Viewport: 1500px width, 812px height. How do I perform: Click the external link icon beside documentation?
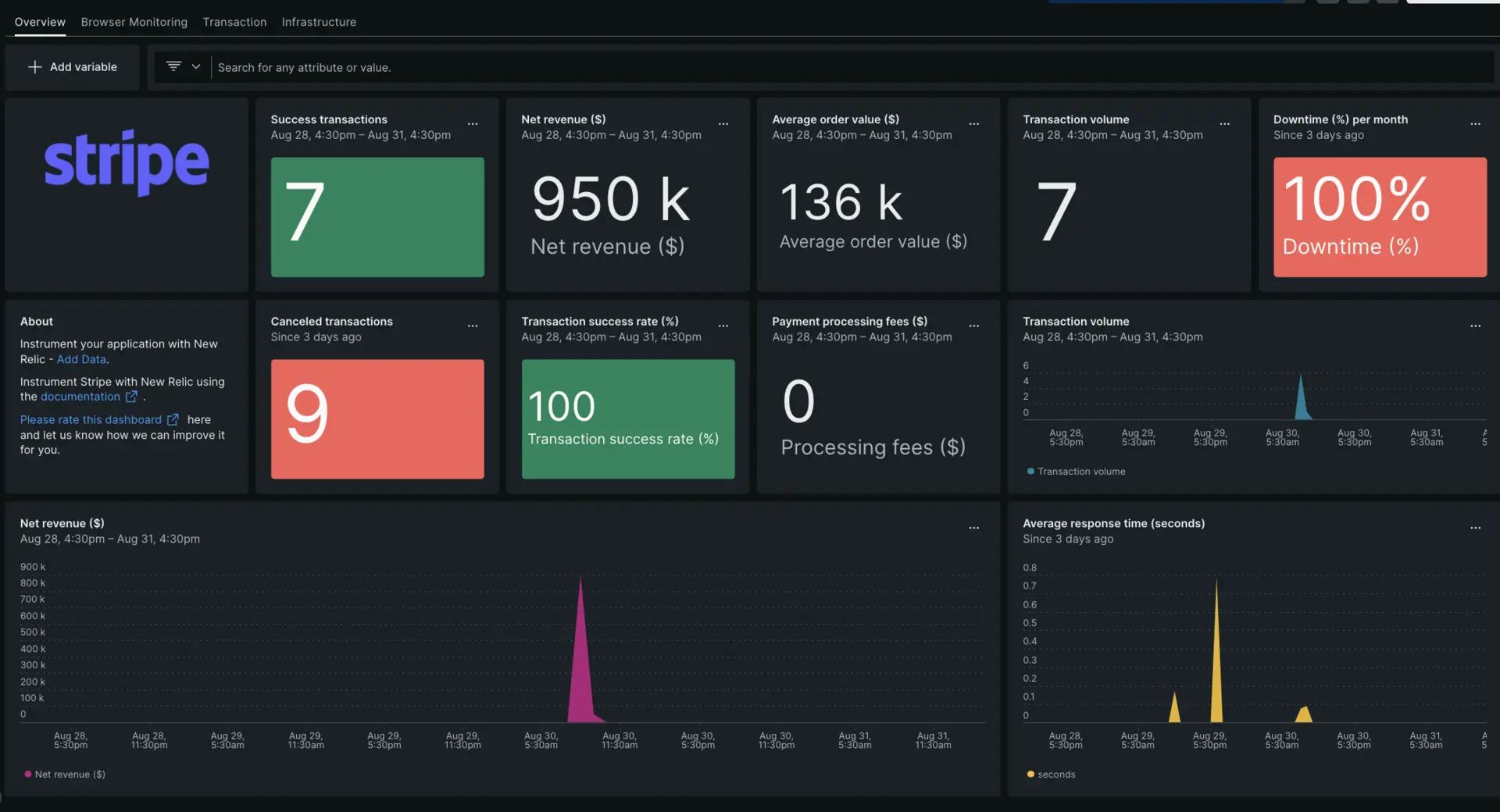click(131, 397)
